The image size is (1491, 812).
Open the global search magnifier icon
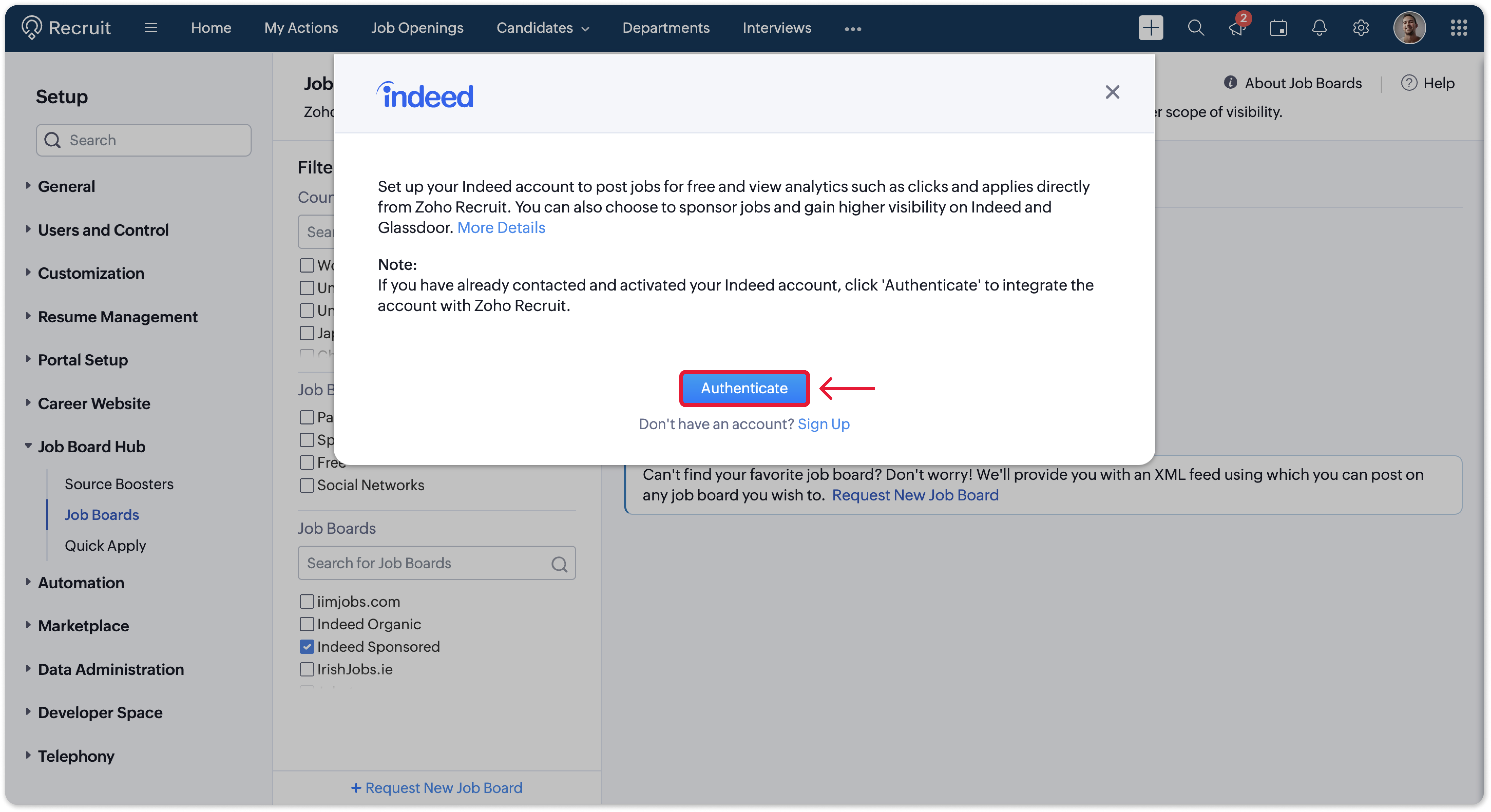[x=1195, y=28]
